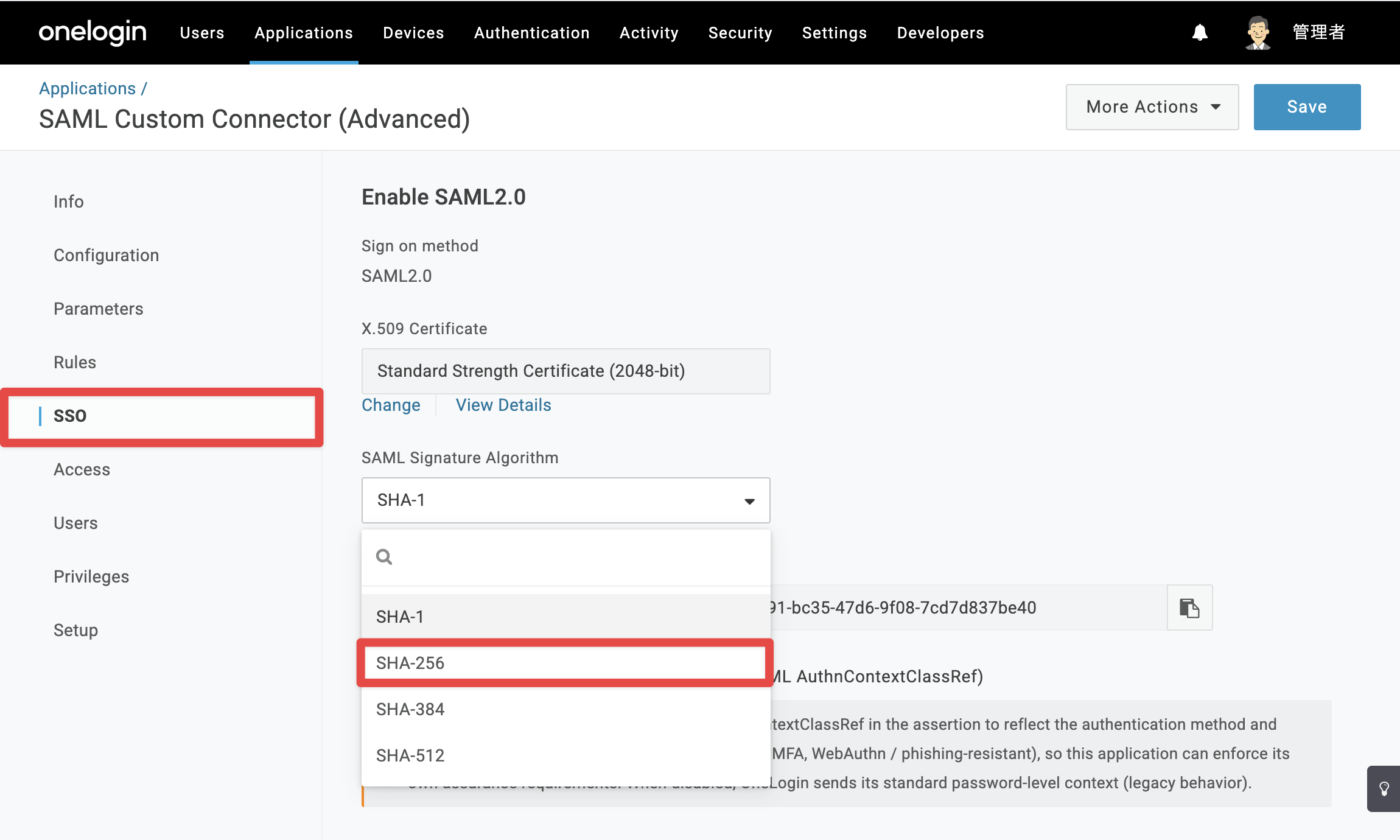Open the notifications bell

pyautogui.click(x=1200, y=32)
